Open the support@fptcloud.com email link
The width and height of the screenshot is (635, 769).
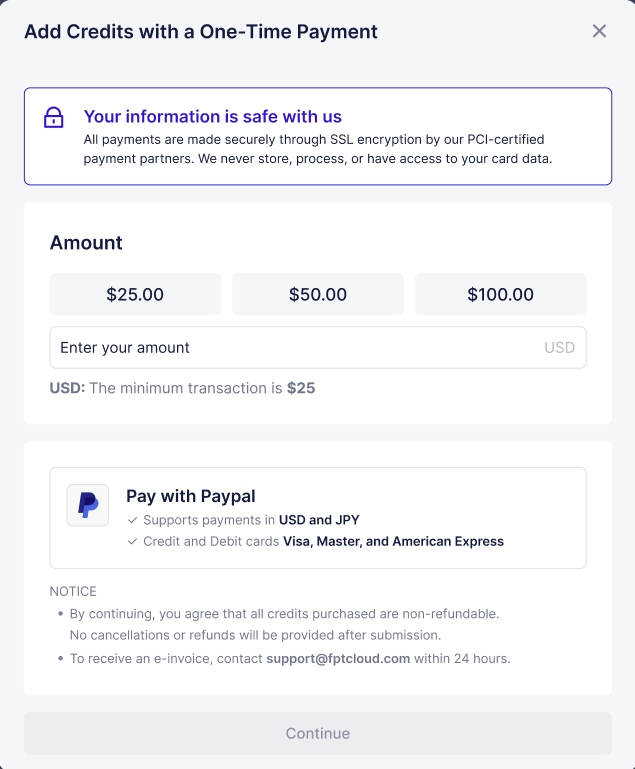tap(338, 659)
